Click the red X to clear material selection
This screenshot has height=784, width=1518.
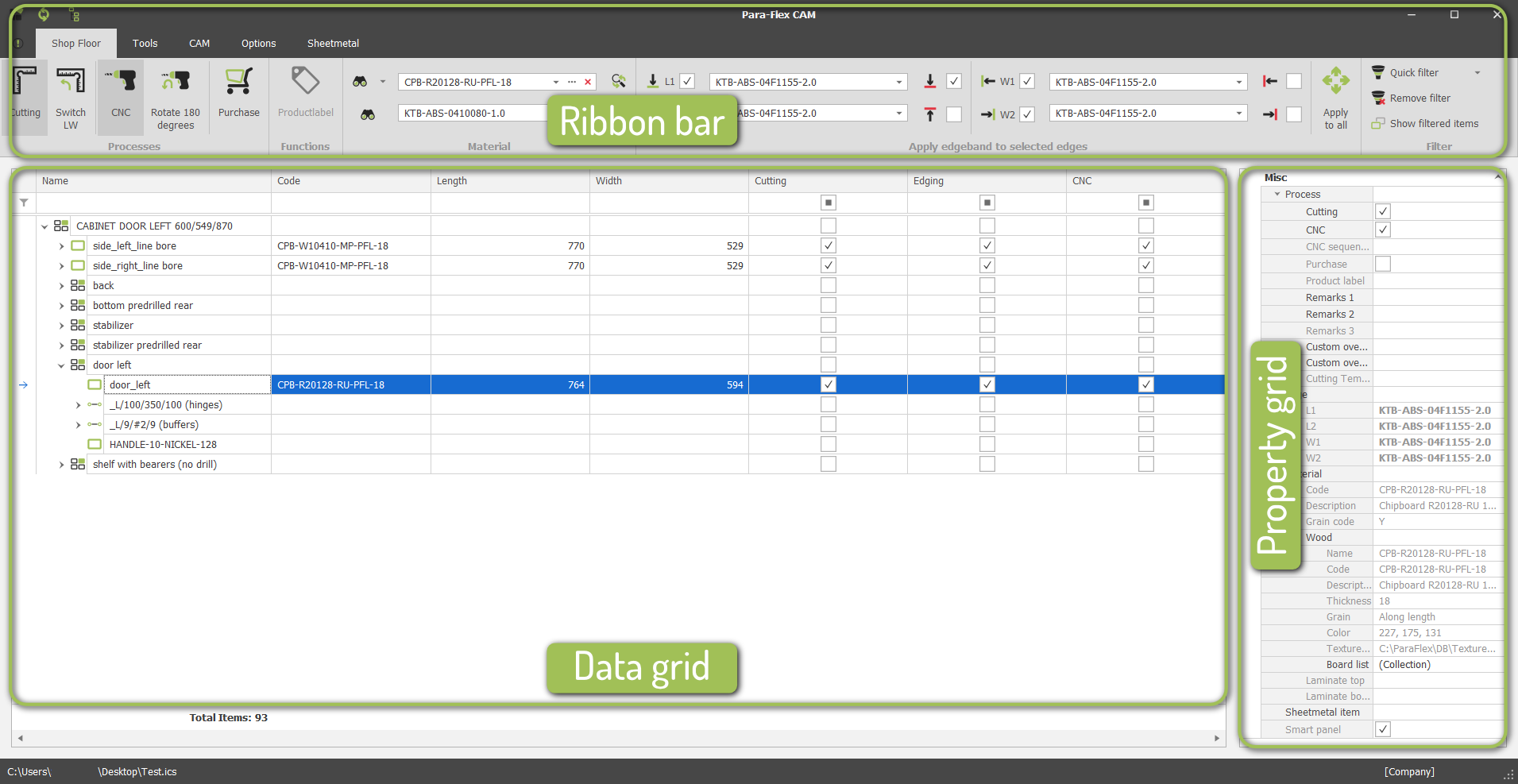[x=588, y=81]
